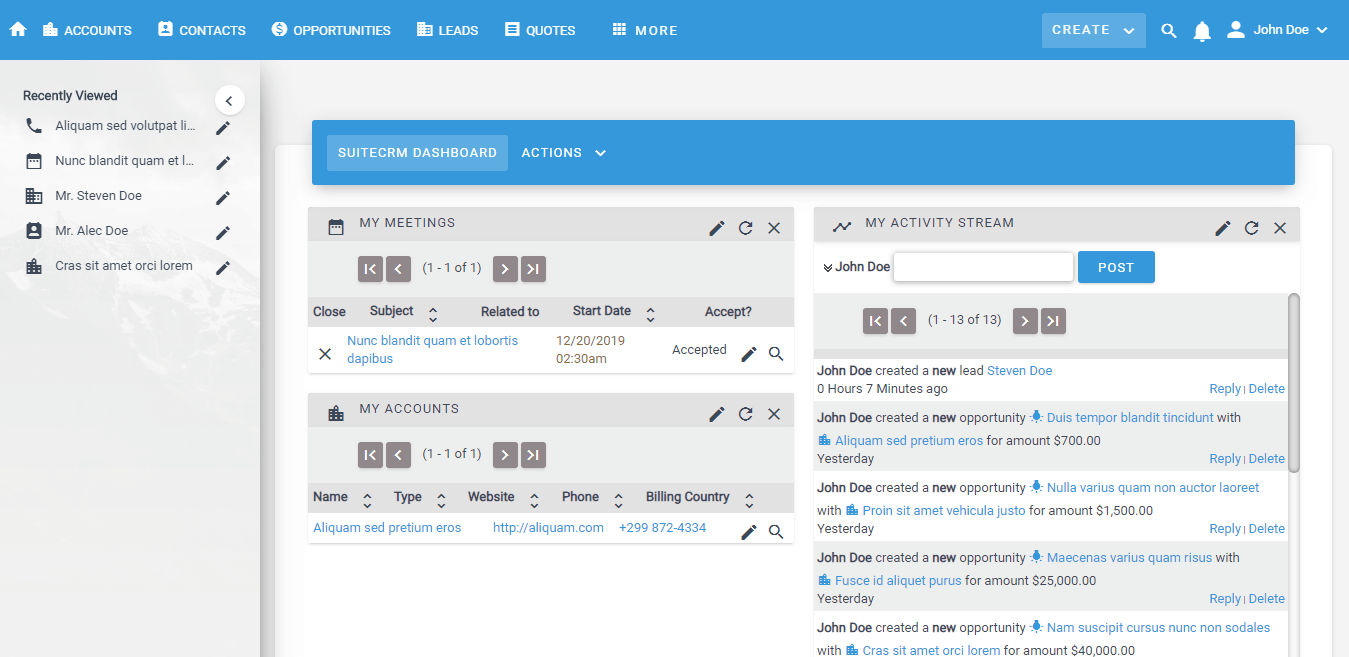Refresh the My Activity Stream dashlet
This screenshot has height=657, width=1349.
1251,228
